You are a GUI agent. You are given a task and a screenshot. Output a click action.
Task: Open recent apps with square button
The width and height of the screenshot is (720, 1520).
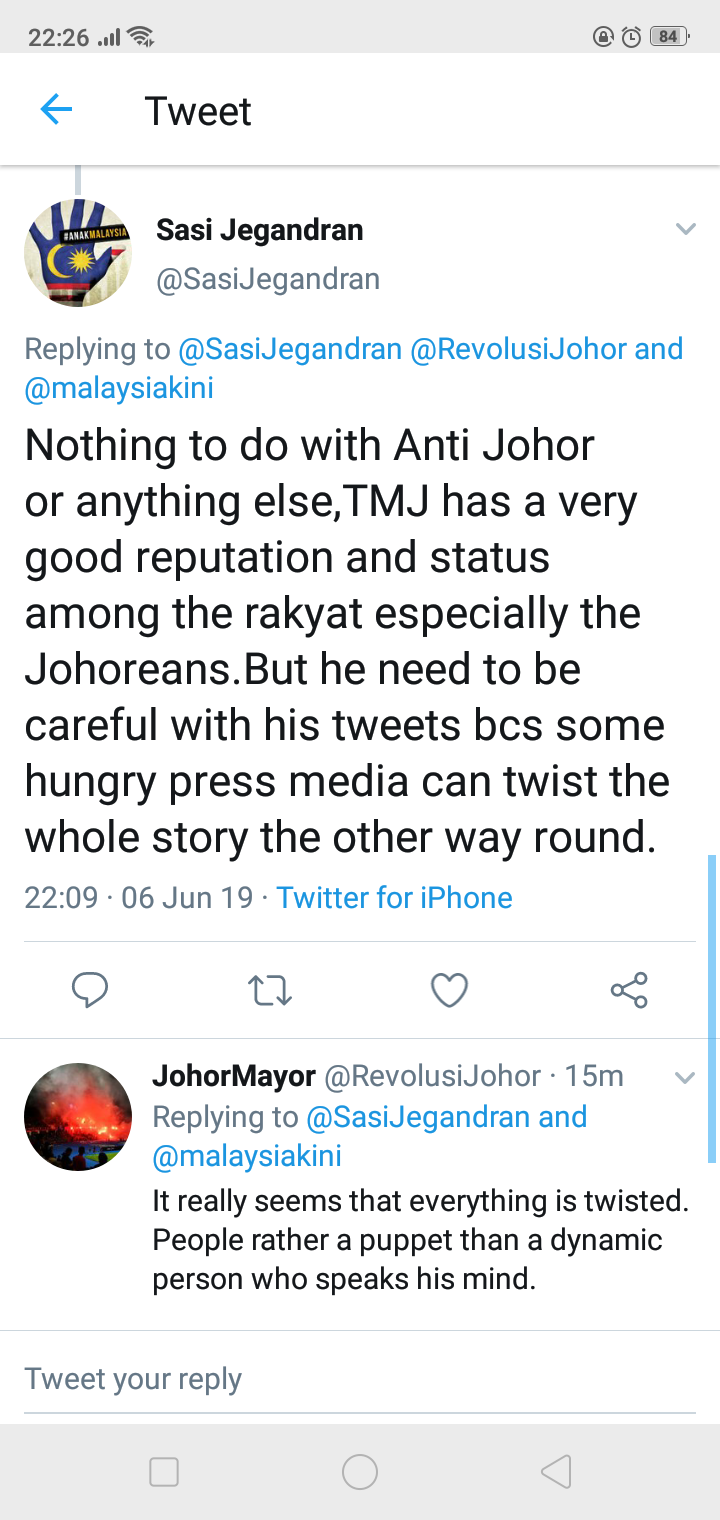[164, 1471]
